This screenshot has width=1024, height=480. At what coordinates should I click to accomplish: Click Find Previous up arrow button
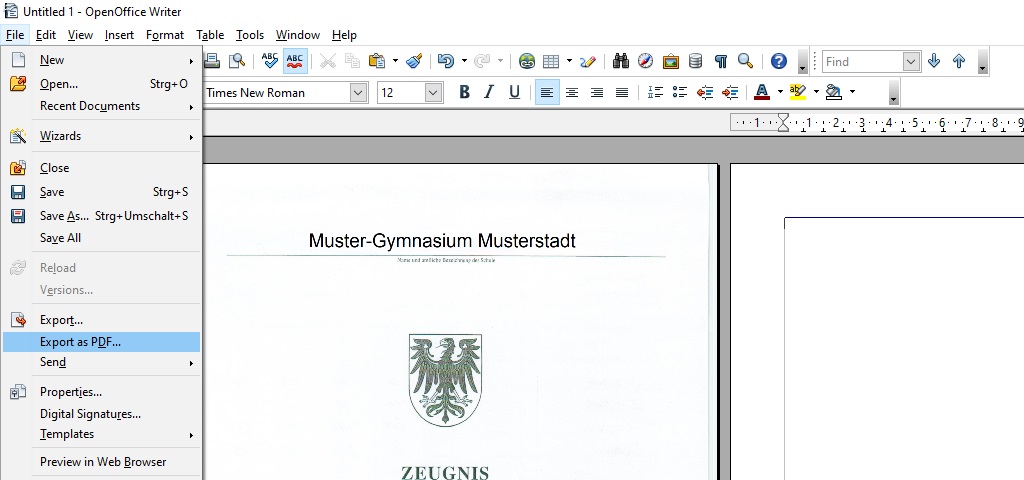pos(959,61)
